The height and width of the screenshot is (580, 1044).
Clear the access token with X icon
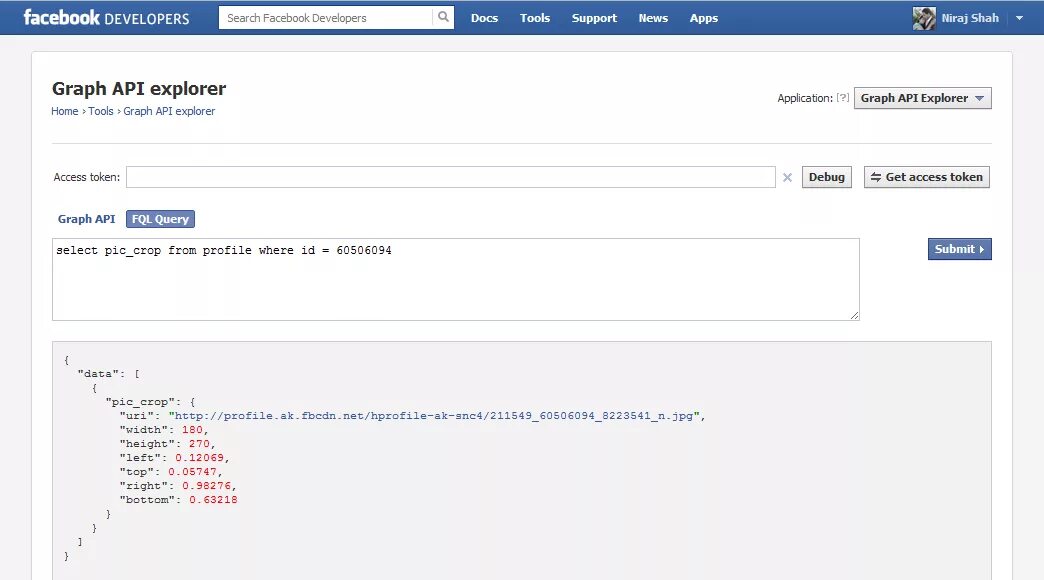pos(787,177)
